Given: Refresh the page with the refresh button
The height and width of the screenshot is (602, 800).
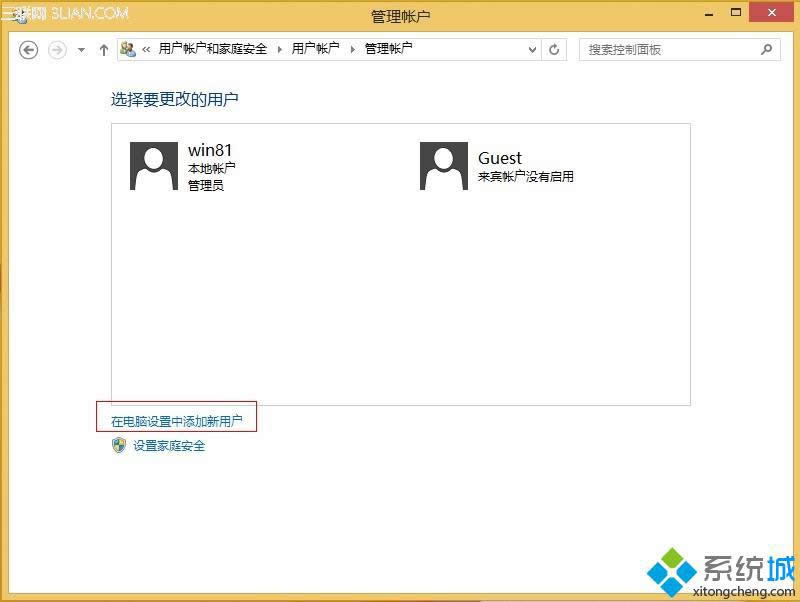Looking at the screenshot, I should point(555,49).
